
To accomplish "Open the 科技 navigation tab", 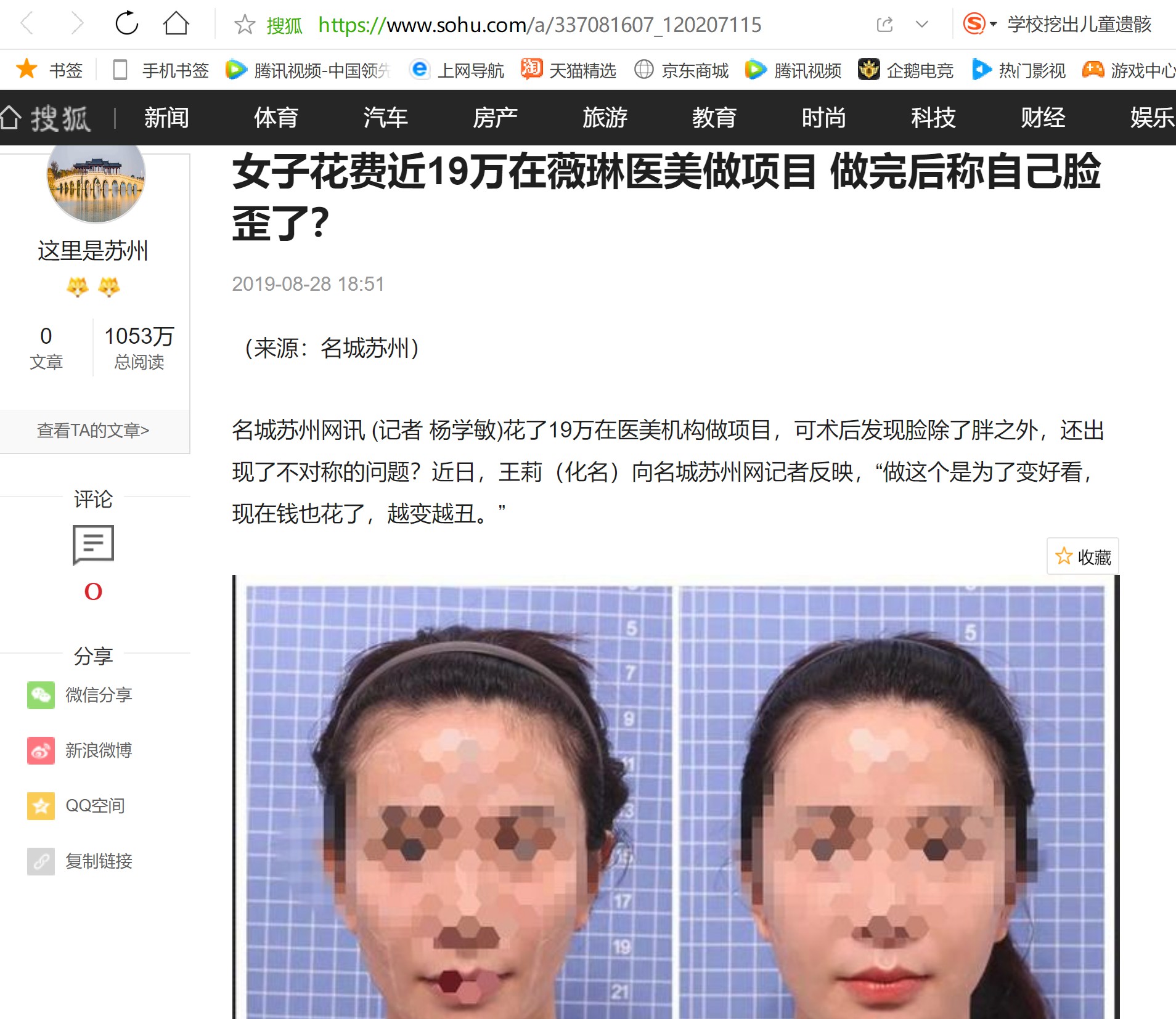I will click(933, 117).
